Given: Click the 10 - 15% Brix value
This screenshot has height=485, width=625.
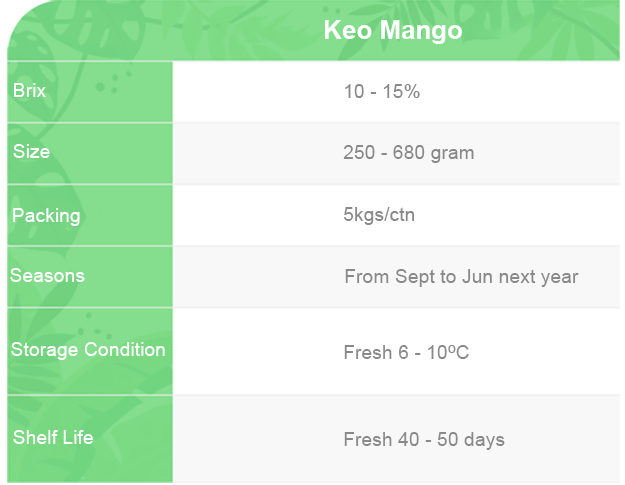Looking at the screenshot, I should coord(381,91).
